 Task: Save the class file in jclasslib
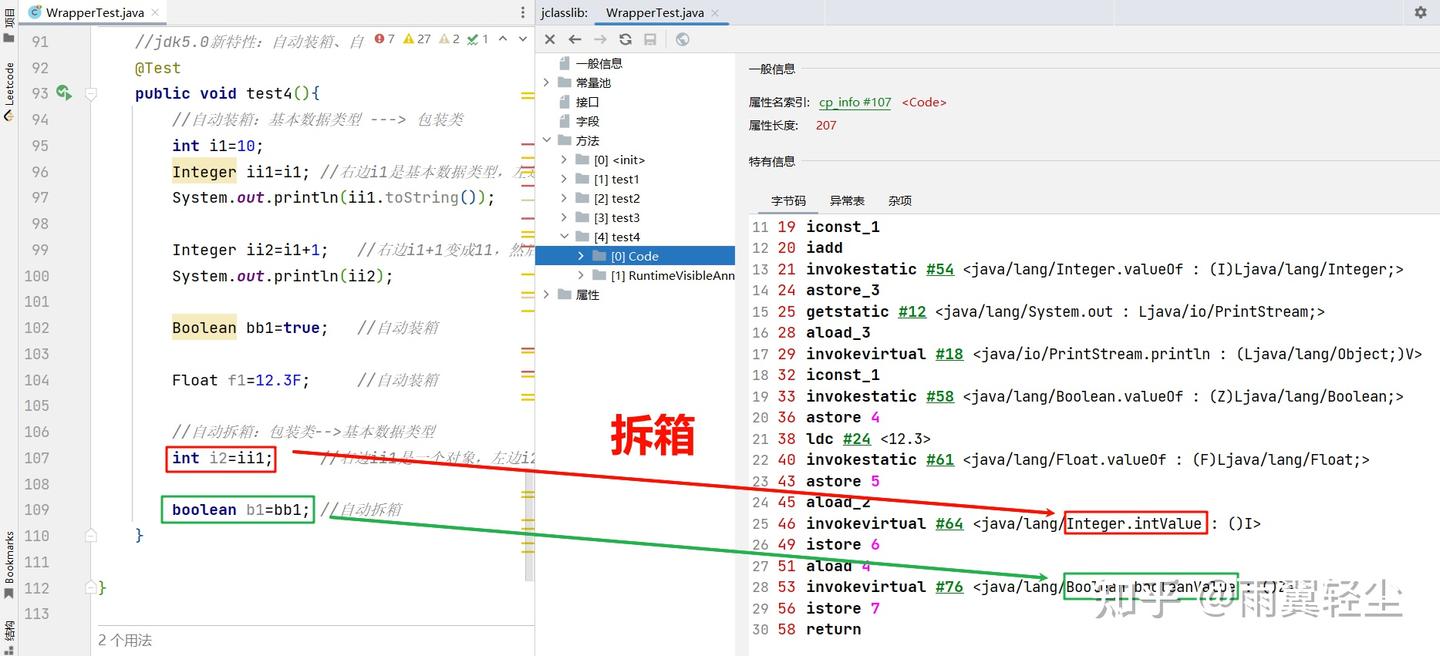click(651, 39)
